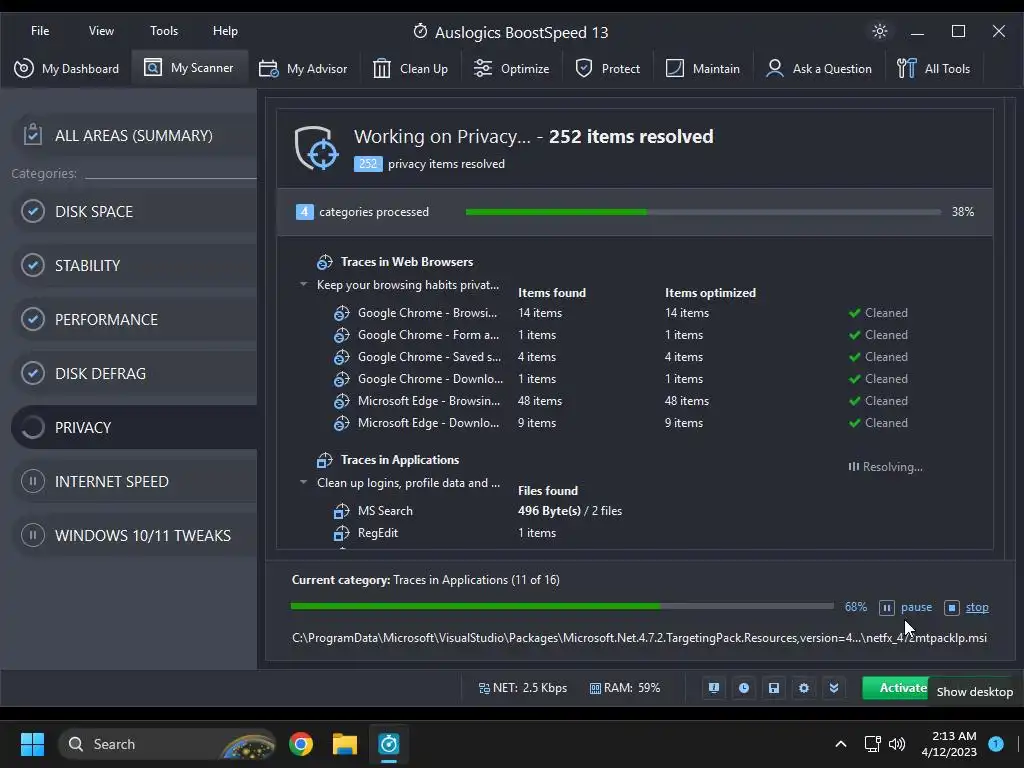Screen dimensions: 1024x768
Task: Select the PRIVACY category label
Action: [x=83, y=428]
